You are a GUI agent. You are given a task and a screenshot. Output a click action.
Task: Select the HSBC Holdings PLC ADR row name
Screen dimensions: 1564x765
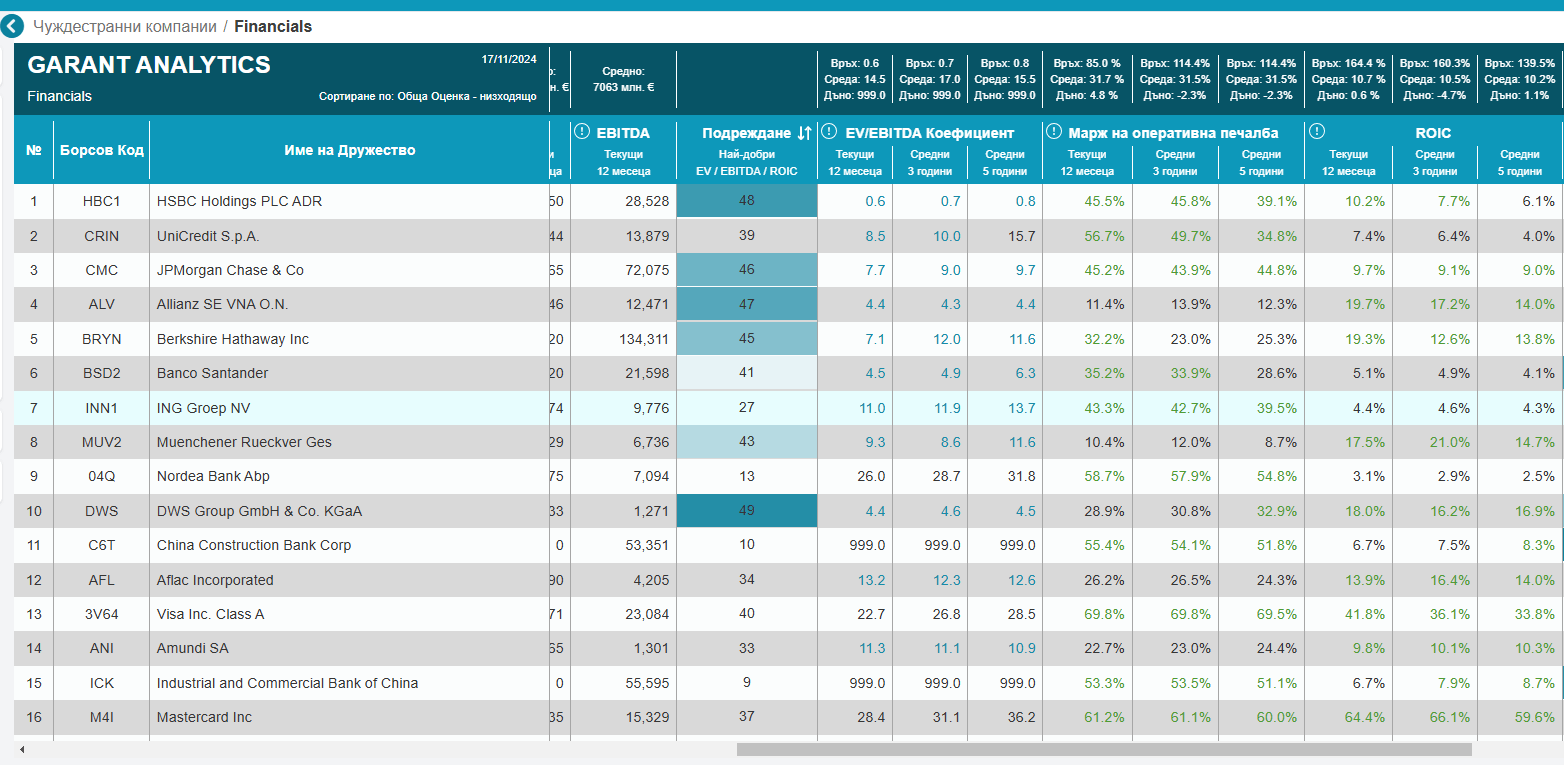click(239, 201)
